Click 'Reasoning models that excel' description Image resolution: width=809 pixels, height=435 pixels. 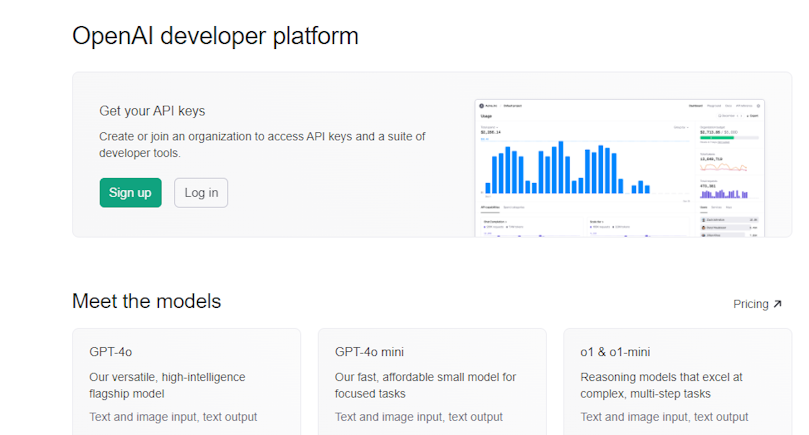[661, 385]
